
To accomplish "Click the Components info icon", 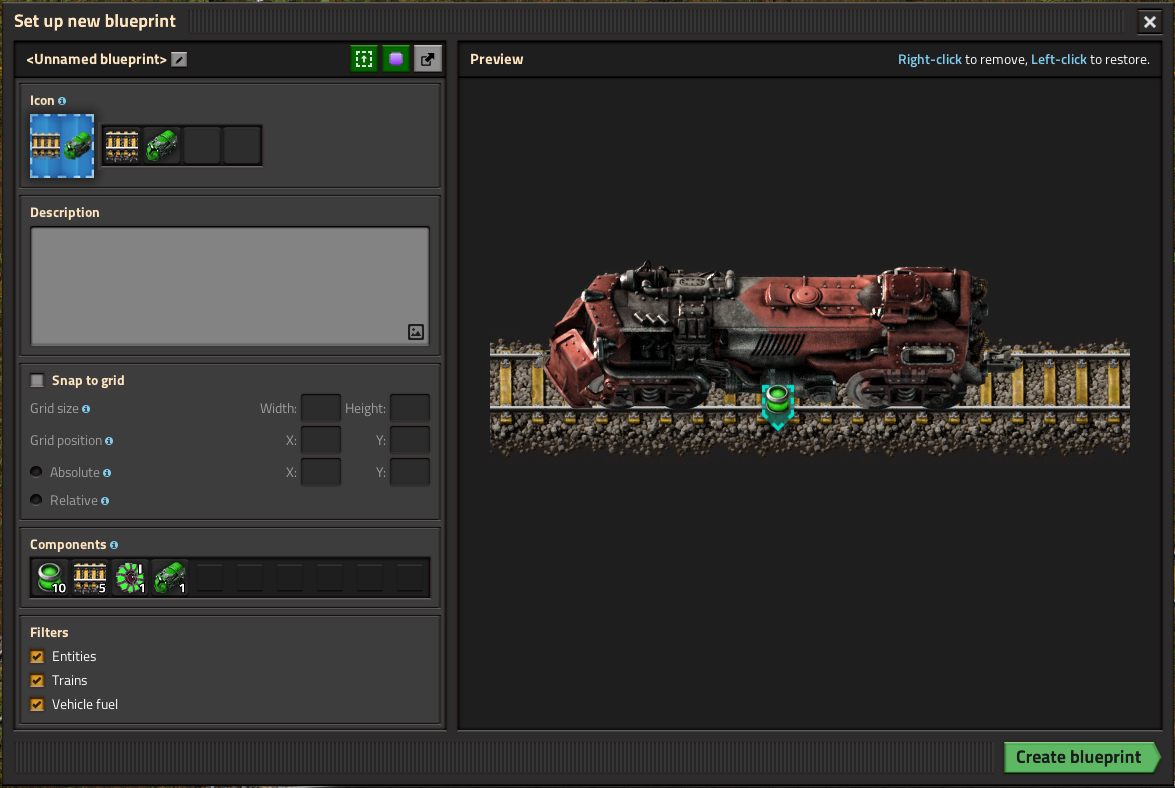I will 114,545.
